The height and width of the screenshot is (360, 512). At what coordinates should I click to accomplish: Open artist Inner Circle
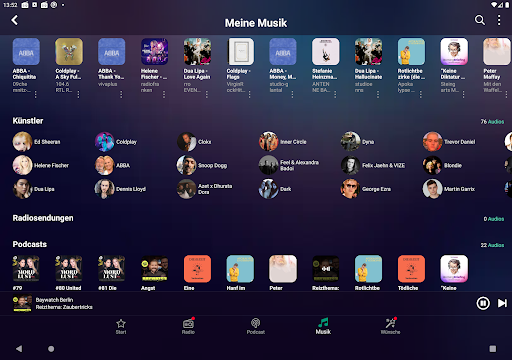[x=283, y=142]
